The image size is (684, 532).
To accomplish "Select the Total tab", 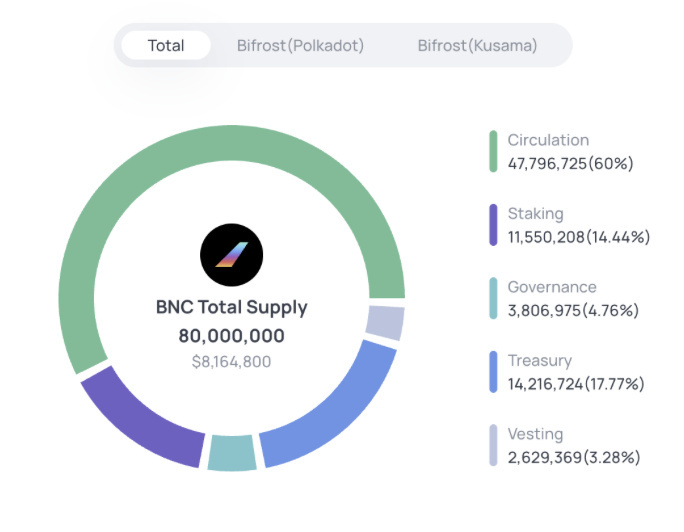I will pyautogui.click(x=166, y=45).
